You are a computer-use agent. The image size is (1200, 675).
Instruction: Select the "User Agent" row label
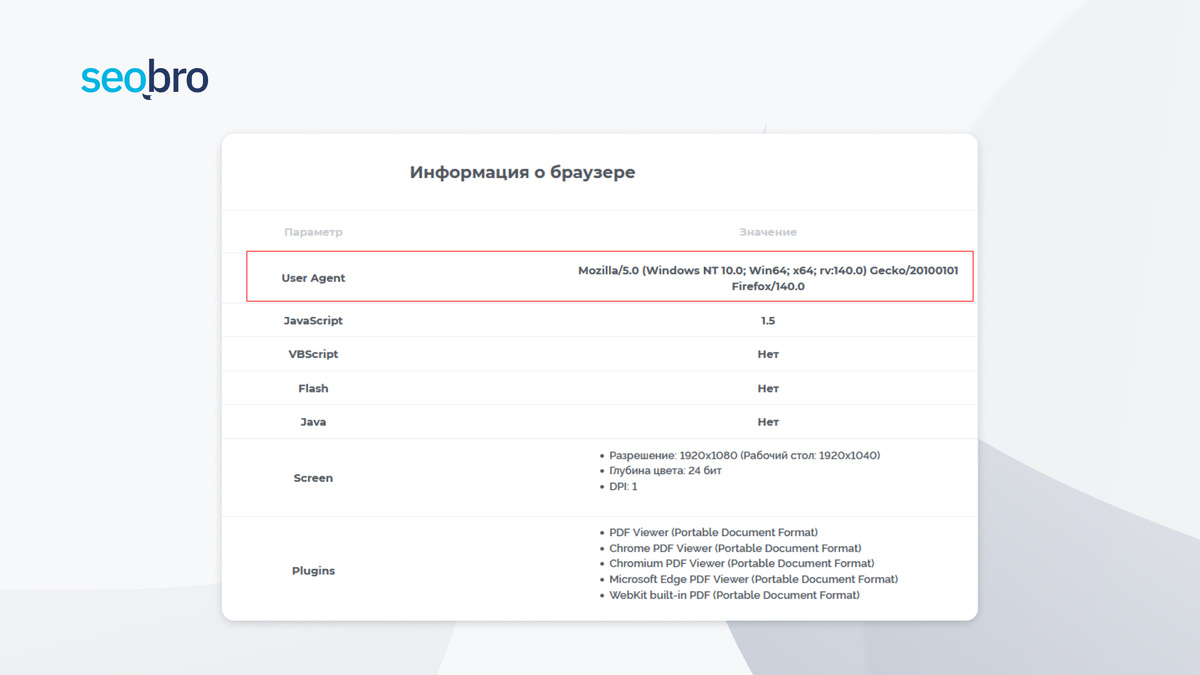313,278
